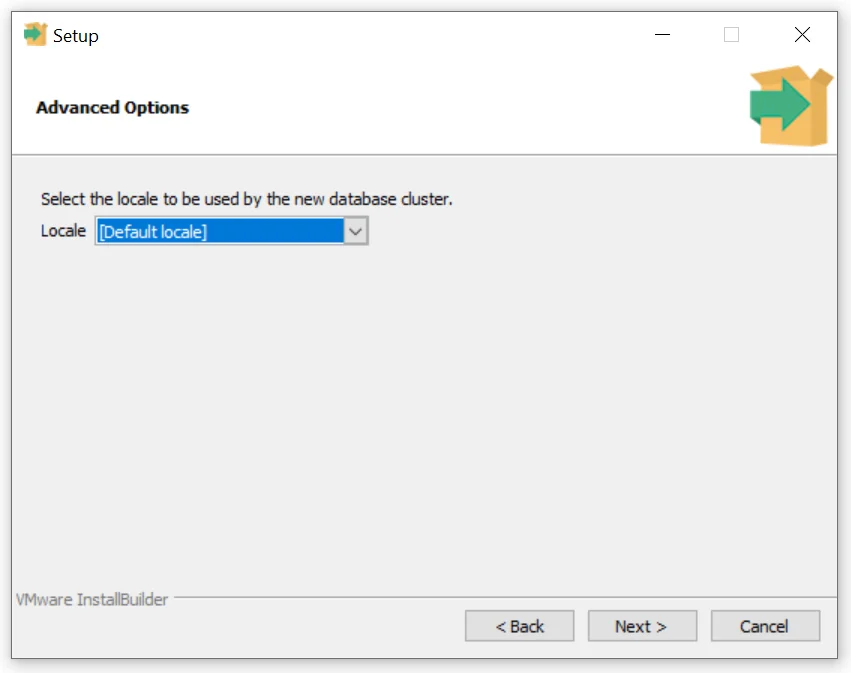Click the 'Select the locale' instruction text

click(x=246, y=199)
